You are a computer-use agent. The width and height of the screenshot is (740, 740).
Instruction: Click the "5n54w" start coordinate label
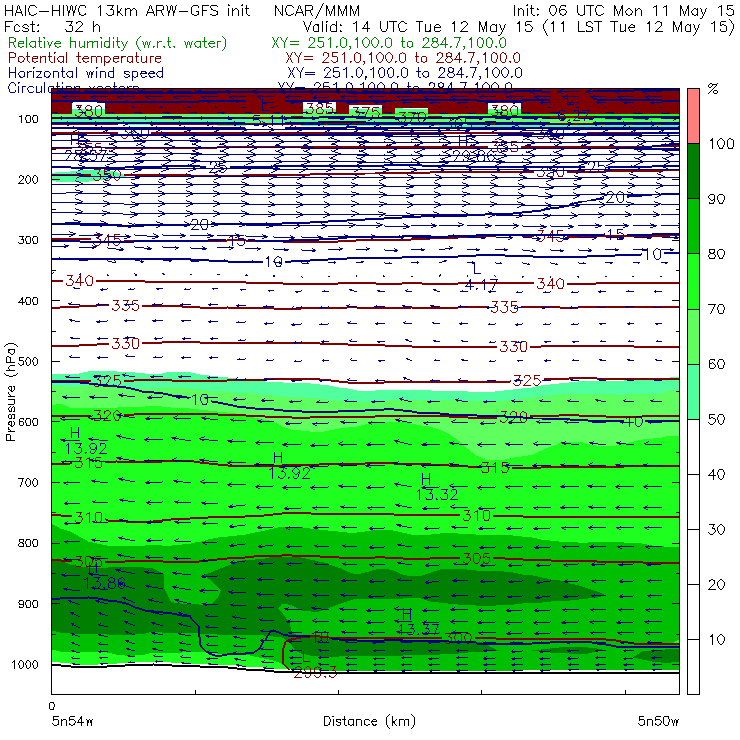pos(73,721)
